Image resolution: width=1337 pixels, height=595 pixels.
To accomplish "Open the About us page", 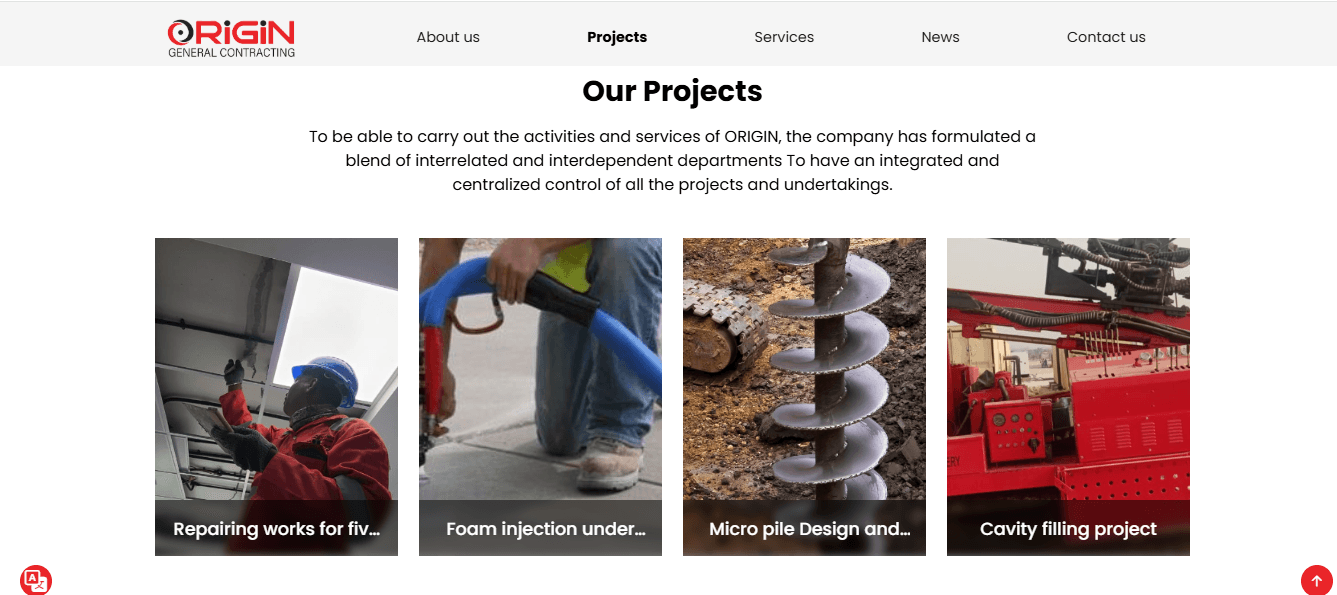I will (x=448, y=37).
